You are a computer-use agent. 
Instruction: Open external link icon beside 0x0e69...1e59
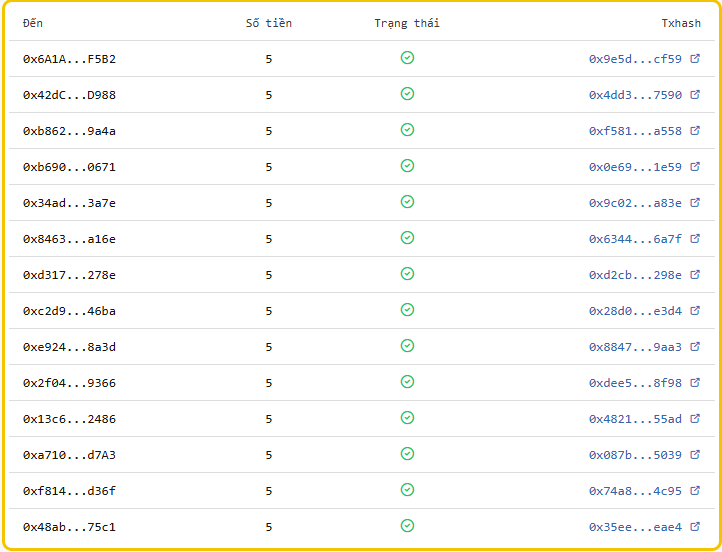[x=695, y=166]
